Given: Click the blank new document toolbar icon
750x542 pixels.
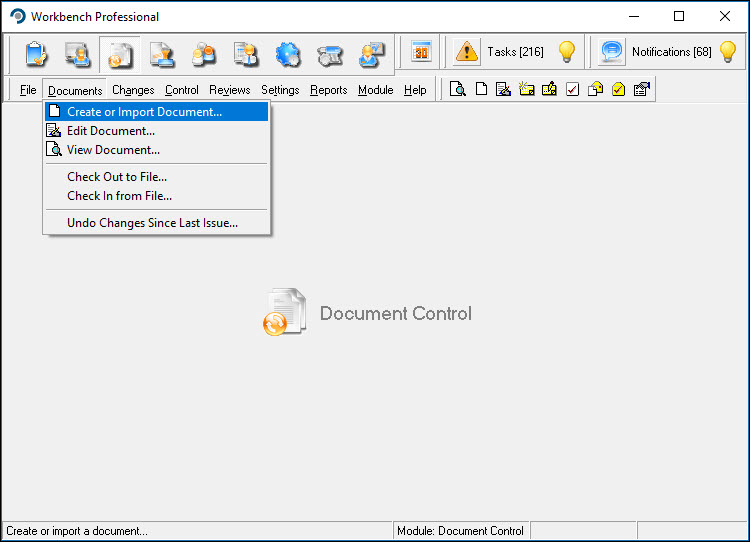Looking at the screenshot, I should (x=481, y=89).
